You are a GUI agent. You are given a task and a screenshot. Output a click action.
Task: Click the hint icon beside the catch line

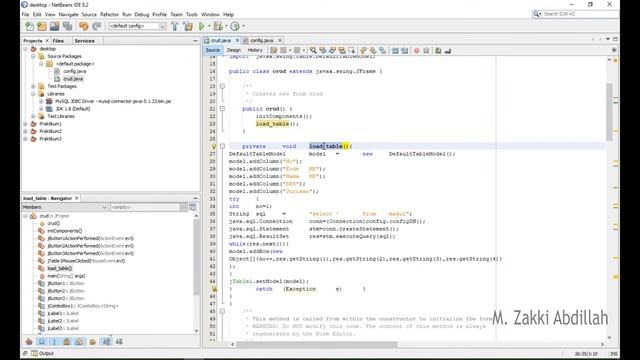(x=214, y=289)
